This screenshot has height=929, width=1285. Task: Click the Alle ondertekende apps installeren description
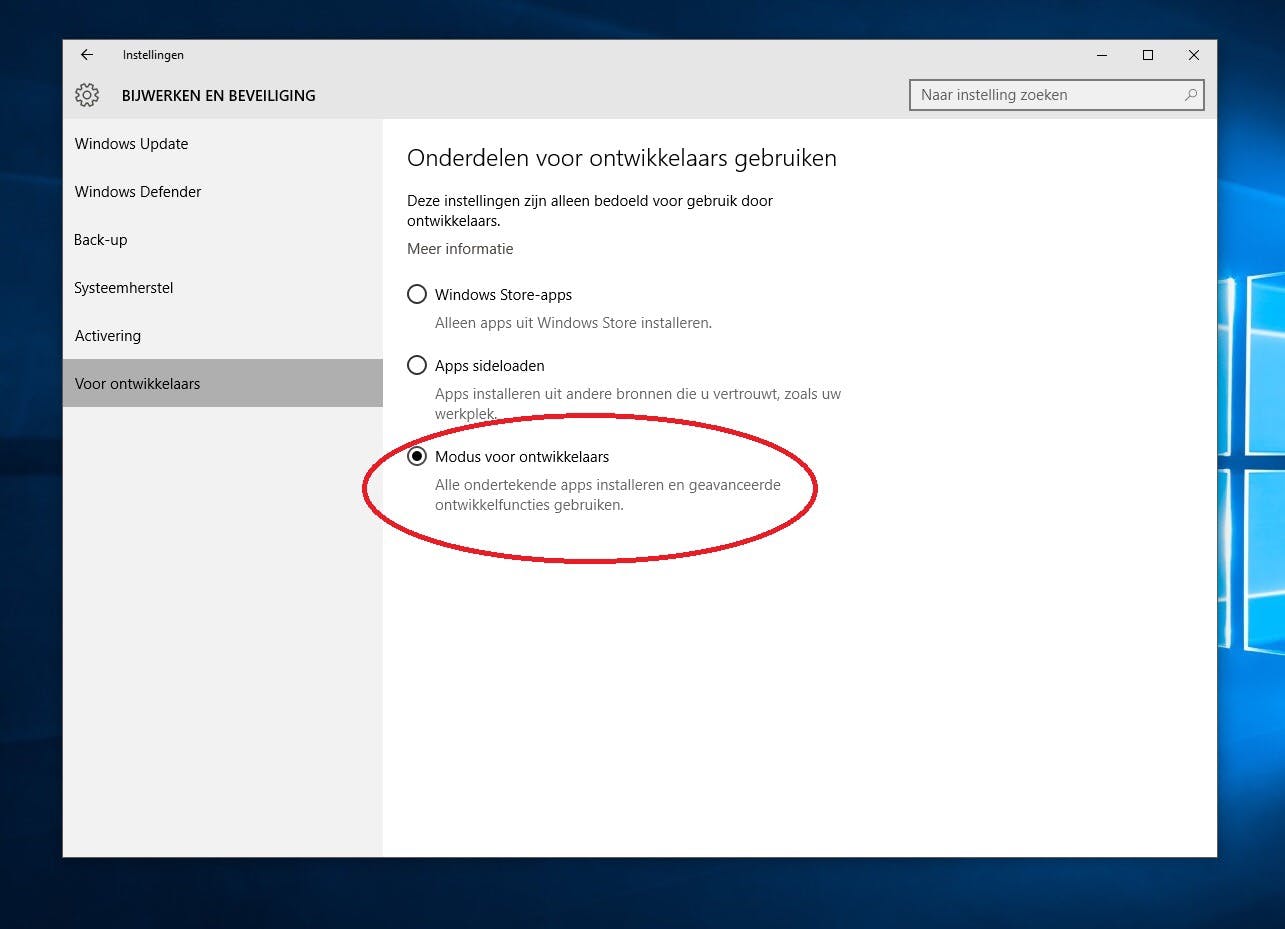click(608, 495)
